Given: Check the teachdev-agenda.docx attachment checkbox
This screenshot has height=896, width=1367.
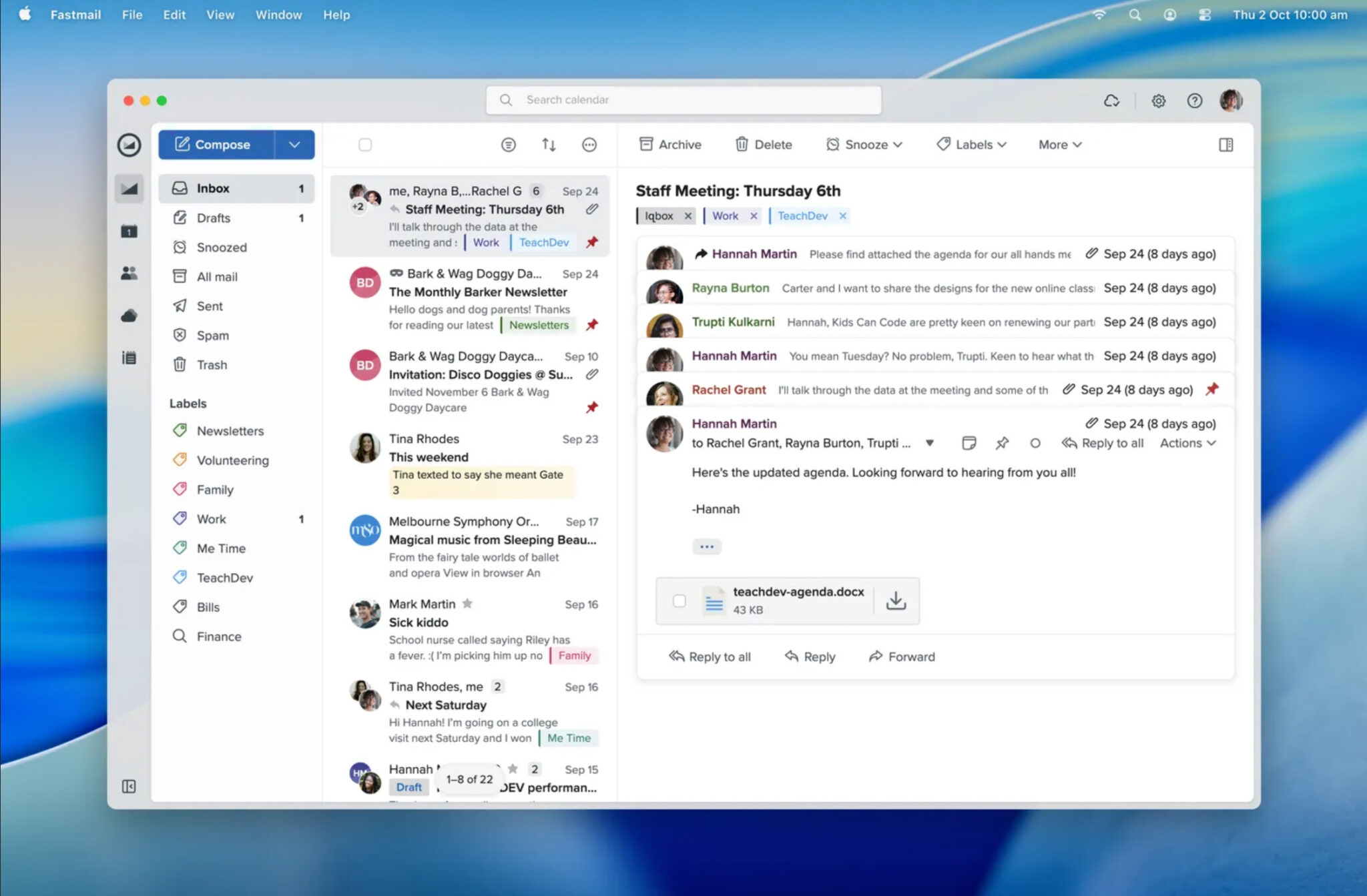Looking at the screenshot, I should (x=679, y=600).
